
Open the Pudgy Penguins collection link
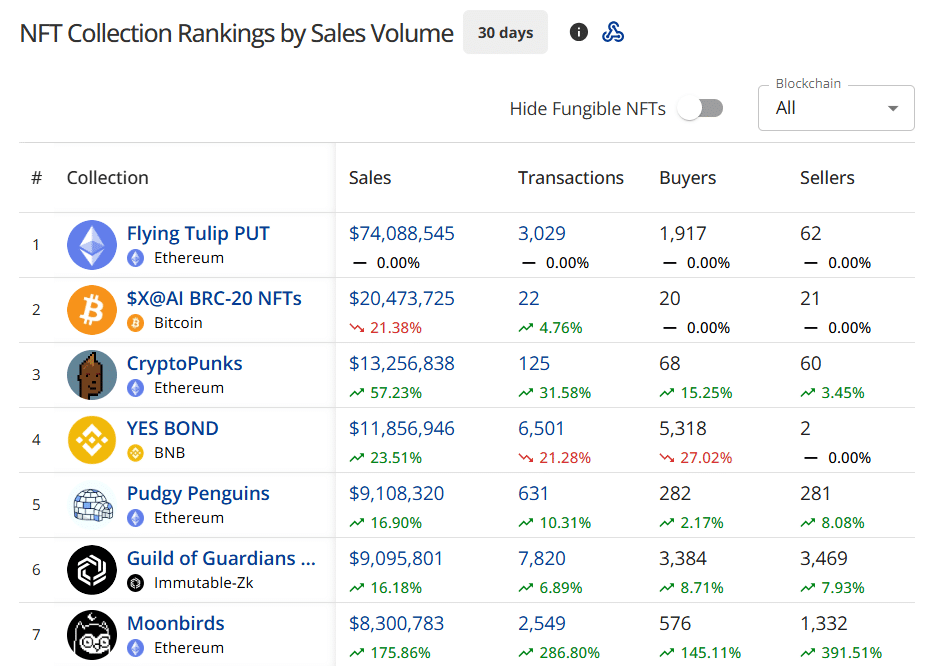(x=198, y=493)
